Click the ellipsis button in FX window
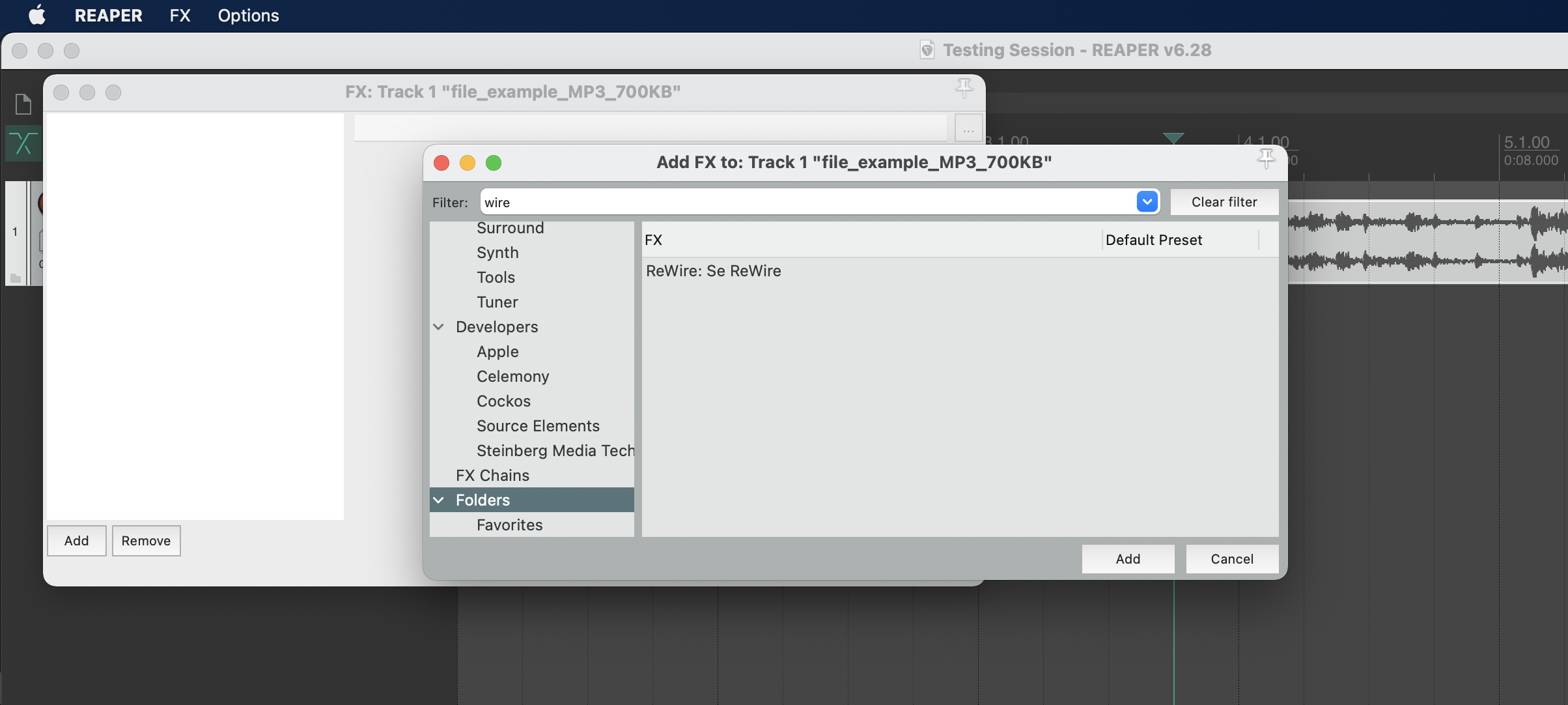This screenshot has width=1568, height=705. 968,129
